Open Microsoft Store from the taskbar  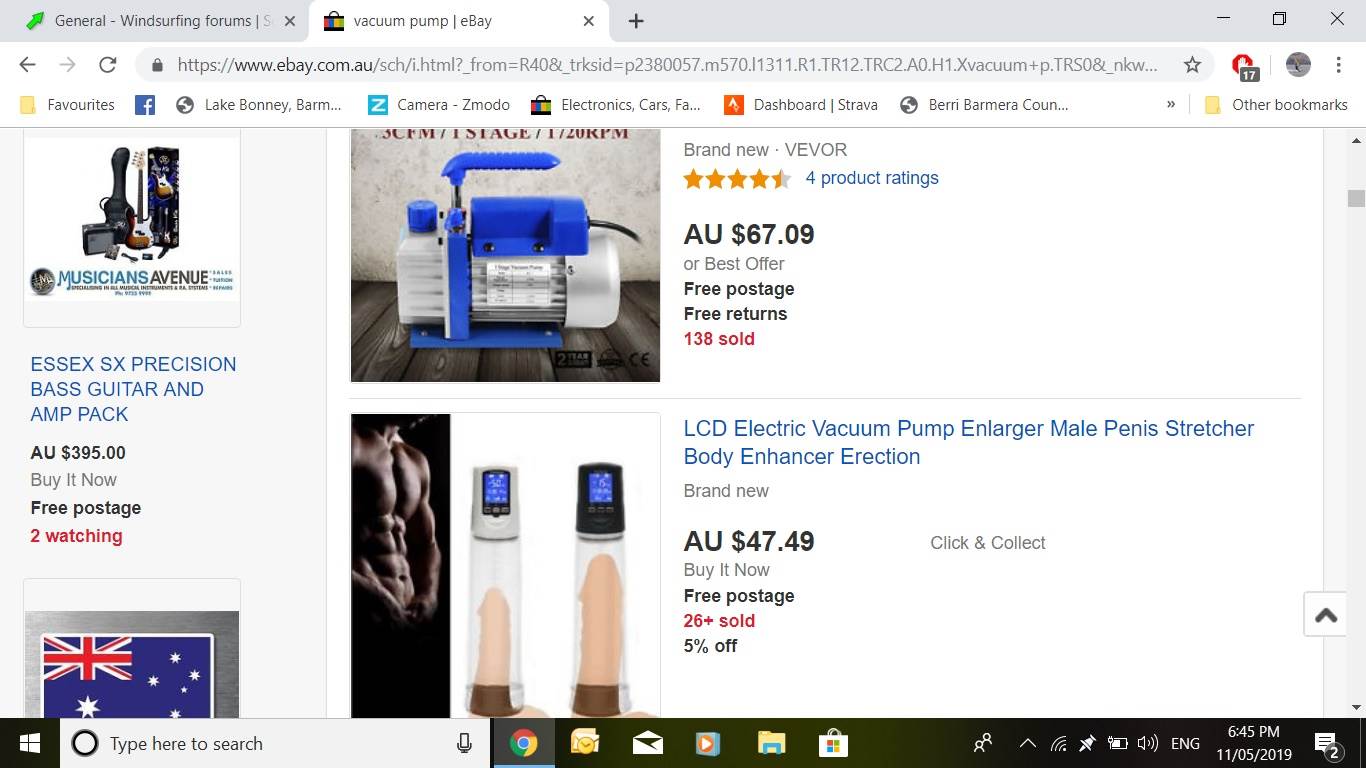point(833,743)
